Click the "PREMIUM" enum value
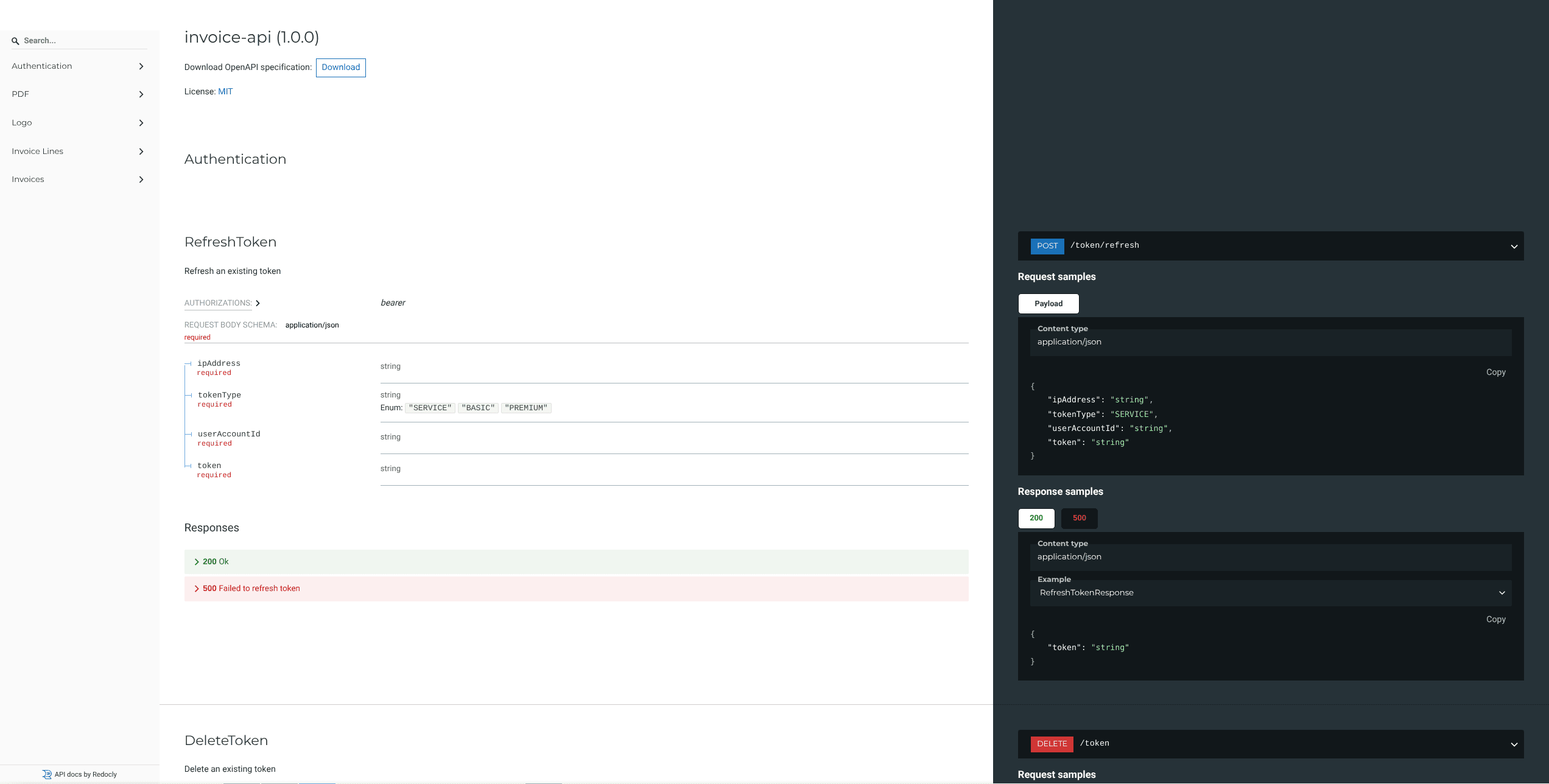1549x784 pixels. (526, 408)
